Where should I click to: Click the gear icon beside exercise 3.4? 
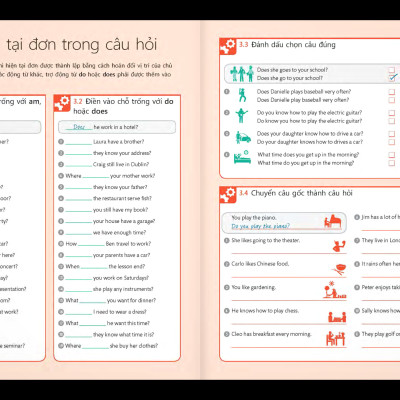pyautogui.click(x=228, y=195)
